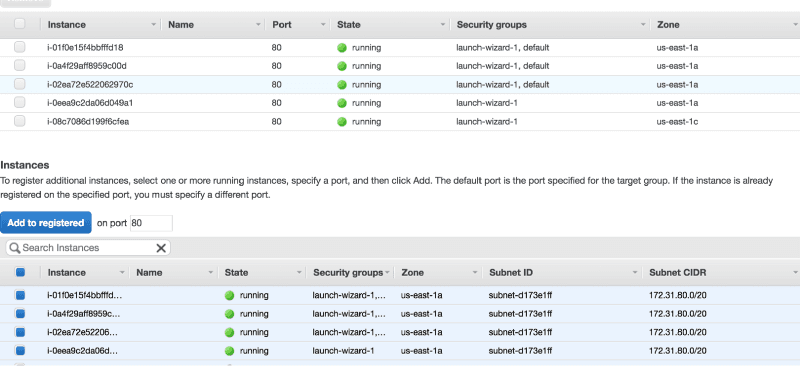Screen dimensions: 800x370
Task: Open the Port column dropdown arrow
Action: click(x=323, y=24)
